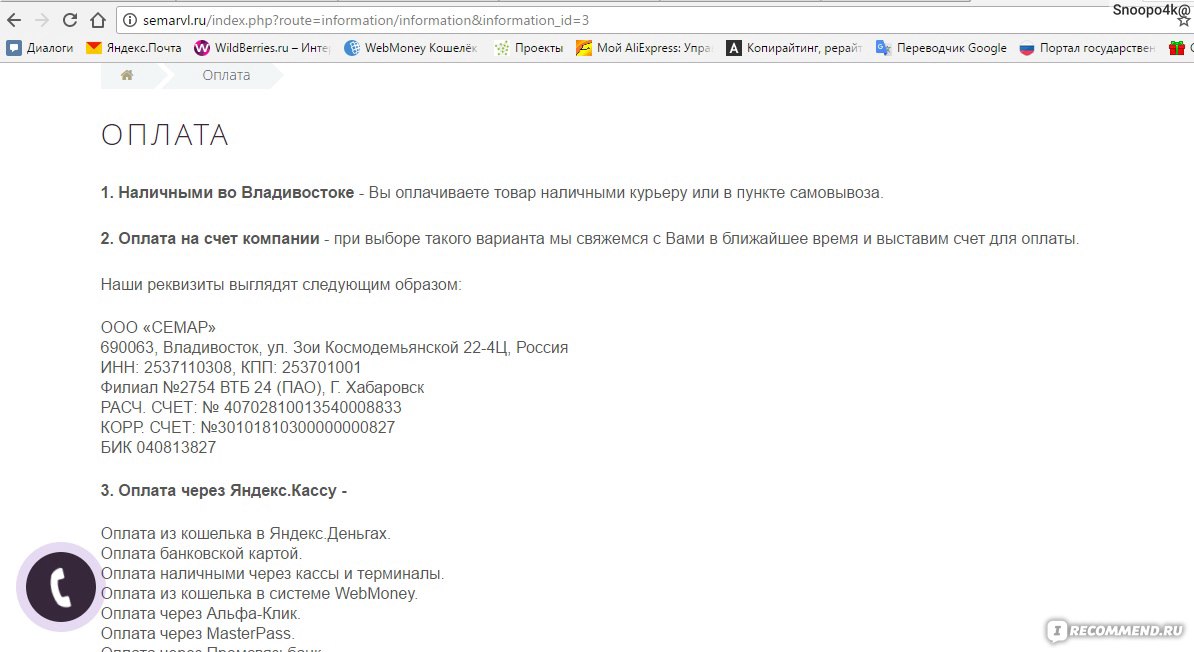Screen dimensions: 1194x652
Task: Open the Яндекс.Почта bookmark
Action: (x=134, y=48)
